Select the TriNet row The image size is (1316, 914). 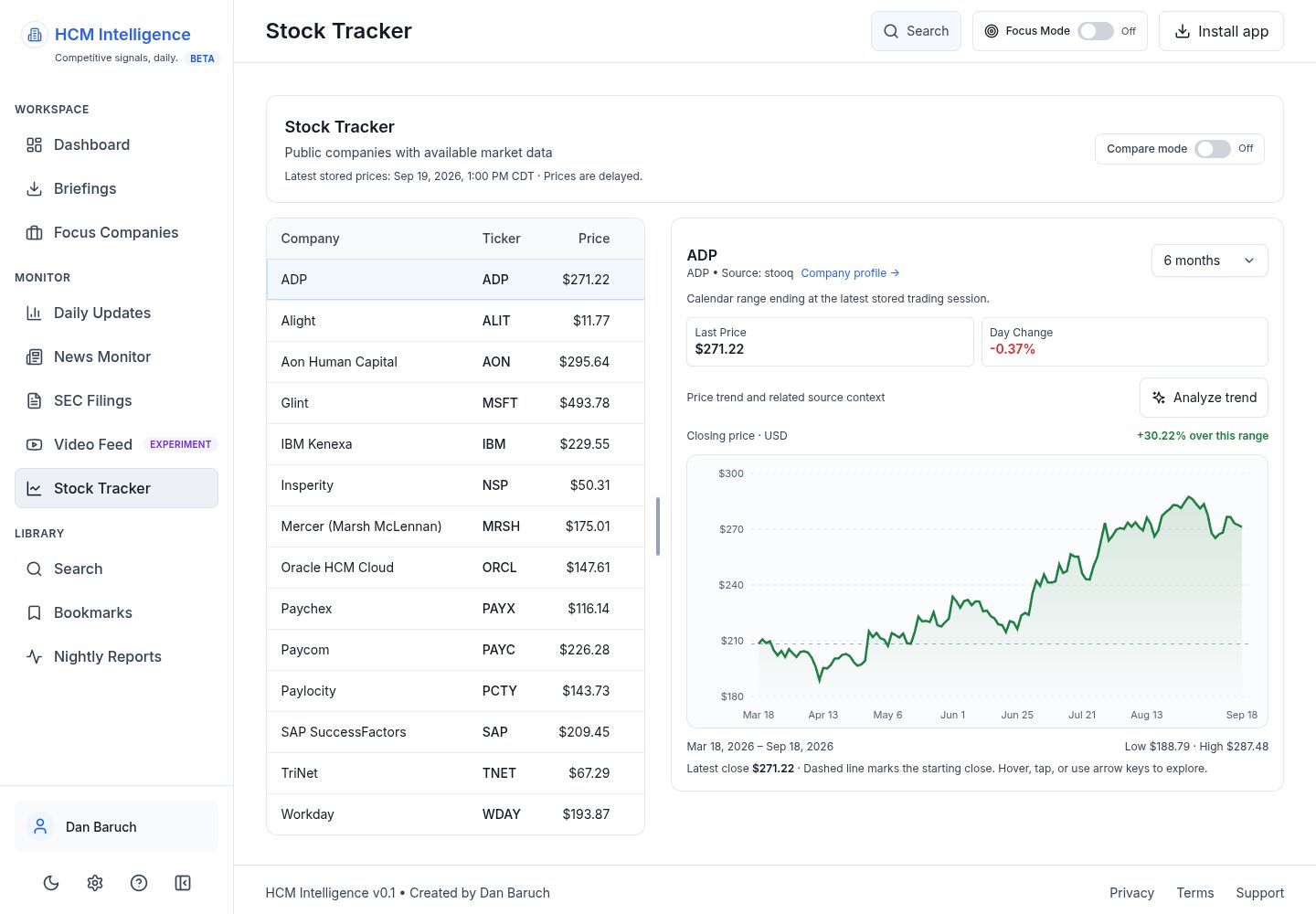pyautogui.click(x=455, y=773)
